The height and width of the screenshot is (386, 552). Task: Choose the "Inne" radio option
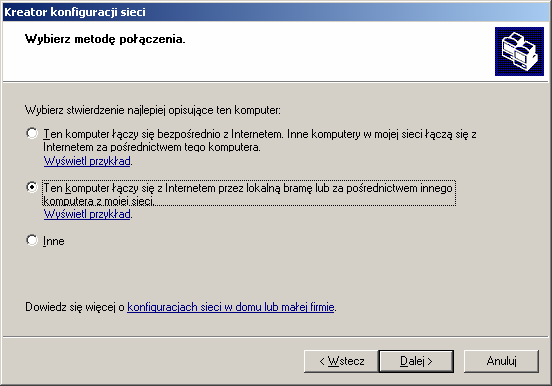(32, 241)
